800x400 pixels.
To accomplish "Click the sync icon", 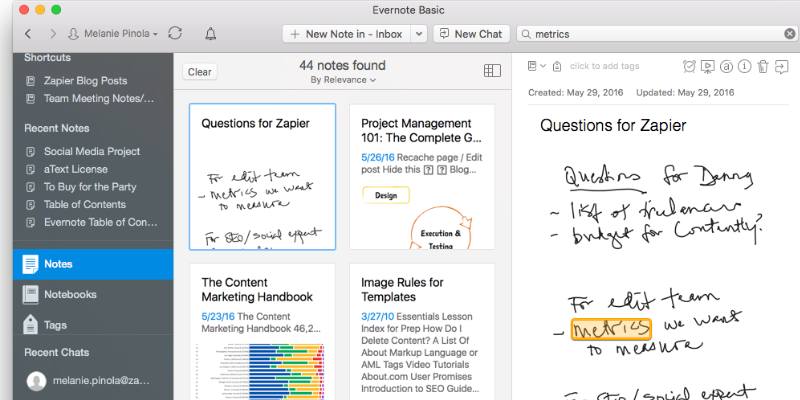I will [175, 34].
